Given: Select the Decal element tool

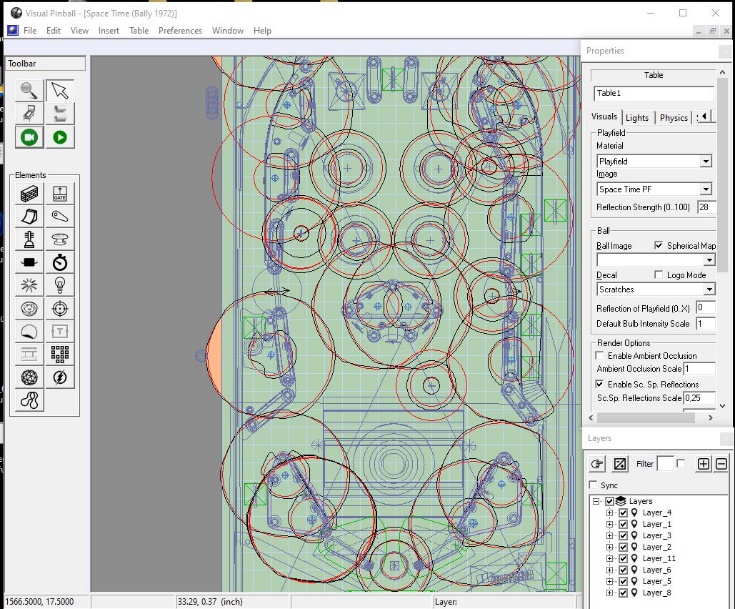Looking at the screenshot, I should [29, 331].
